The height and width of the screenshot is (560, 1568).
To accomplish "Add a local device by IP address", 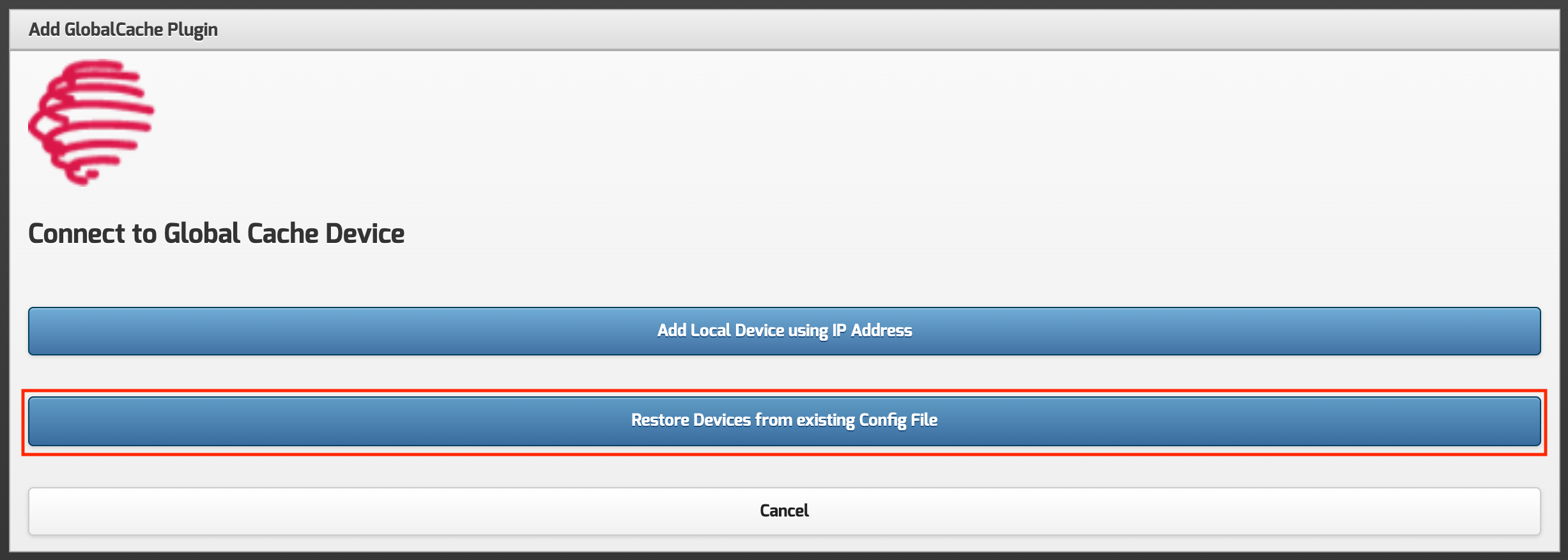I will (784, 331).
